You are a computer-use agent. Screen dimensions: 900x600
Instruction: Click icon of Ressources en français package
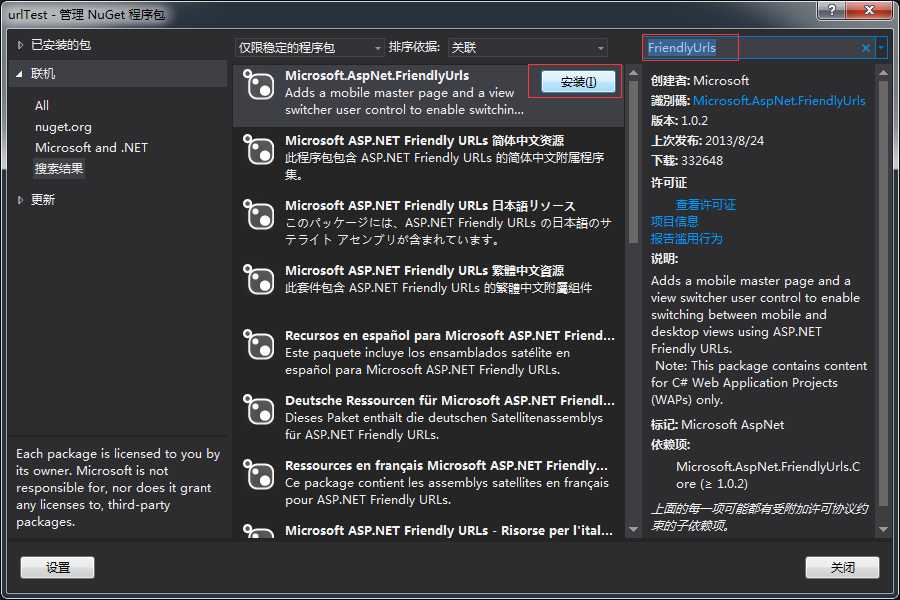tap(258, 474)
